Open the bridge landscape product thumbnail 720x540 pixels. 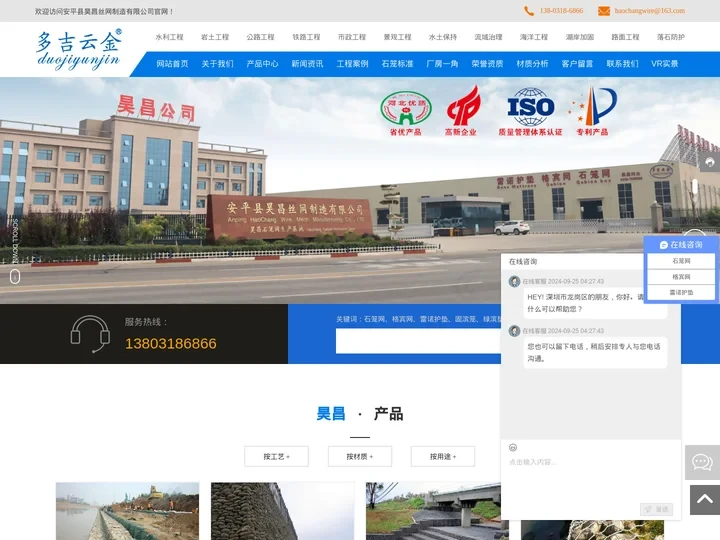click(433, 511)
